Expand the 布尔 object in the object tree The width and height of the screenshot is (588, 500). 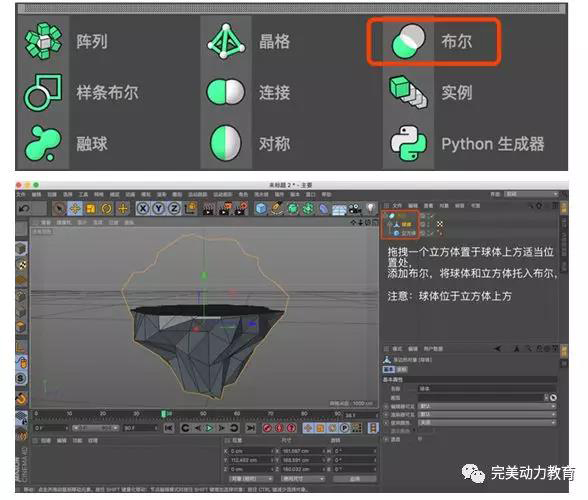click(386, 216)
